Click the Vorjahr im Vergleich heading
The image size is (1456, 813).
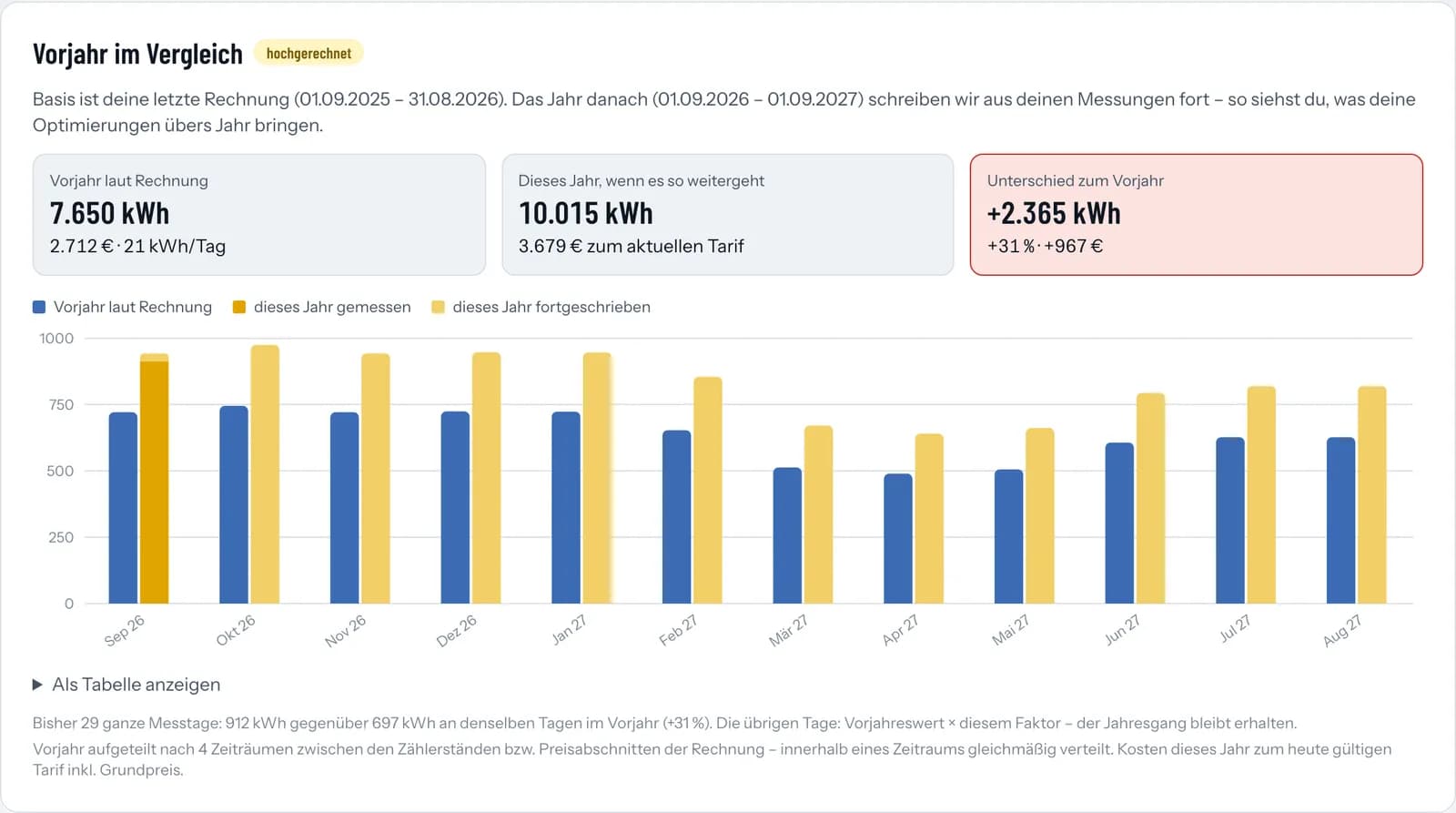click(137, 55)
